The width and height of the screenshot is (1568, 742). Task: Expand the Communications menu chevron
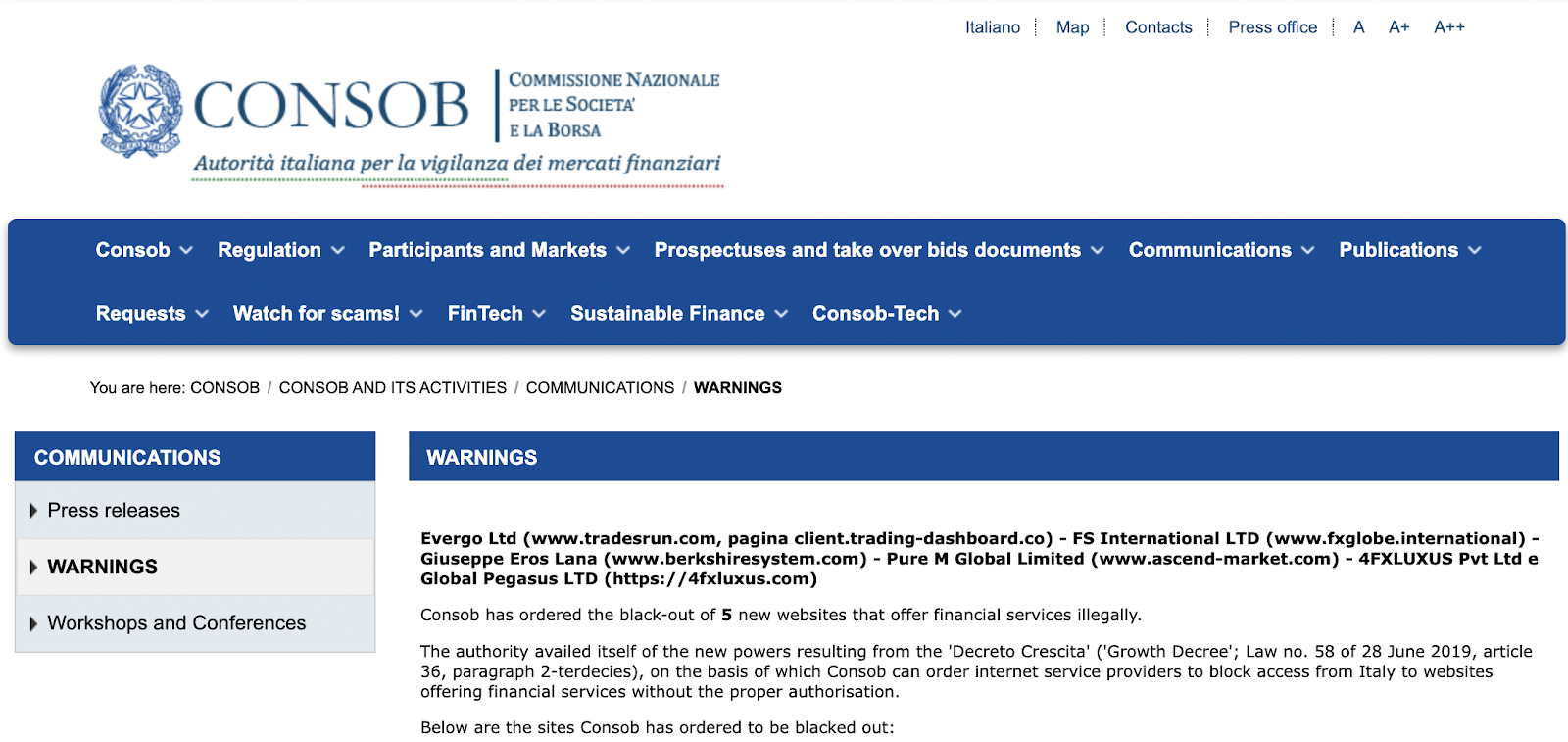click(1308, 251)
